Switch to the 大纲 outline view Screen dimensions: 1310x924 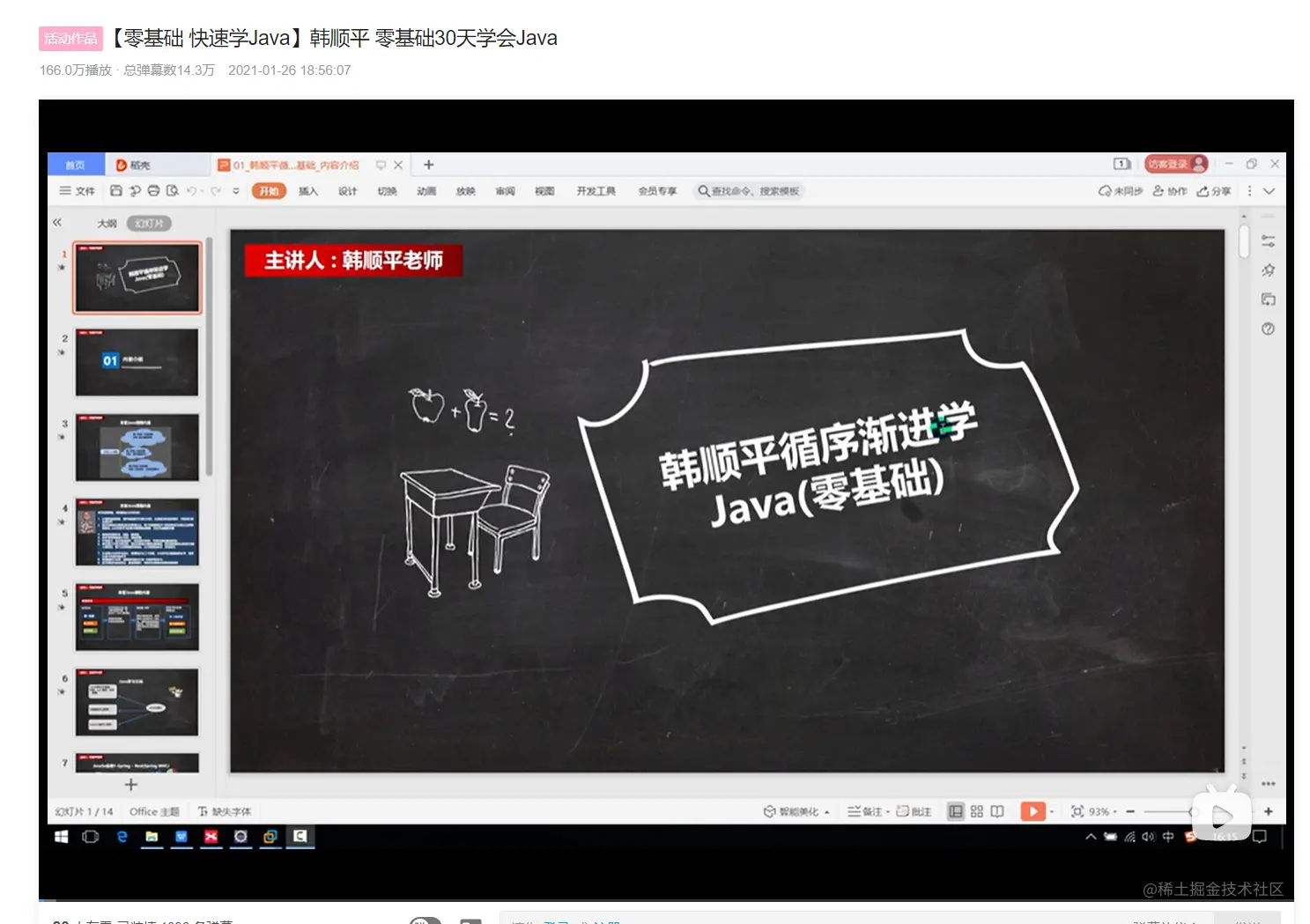coord(107,224)
